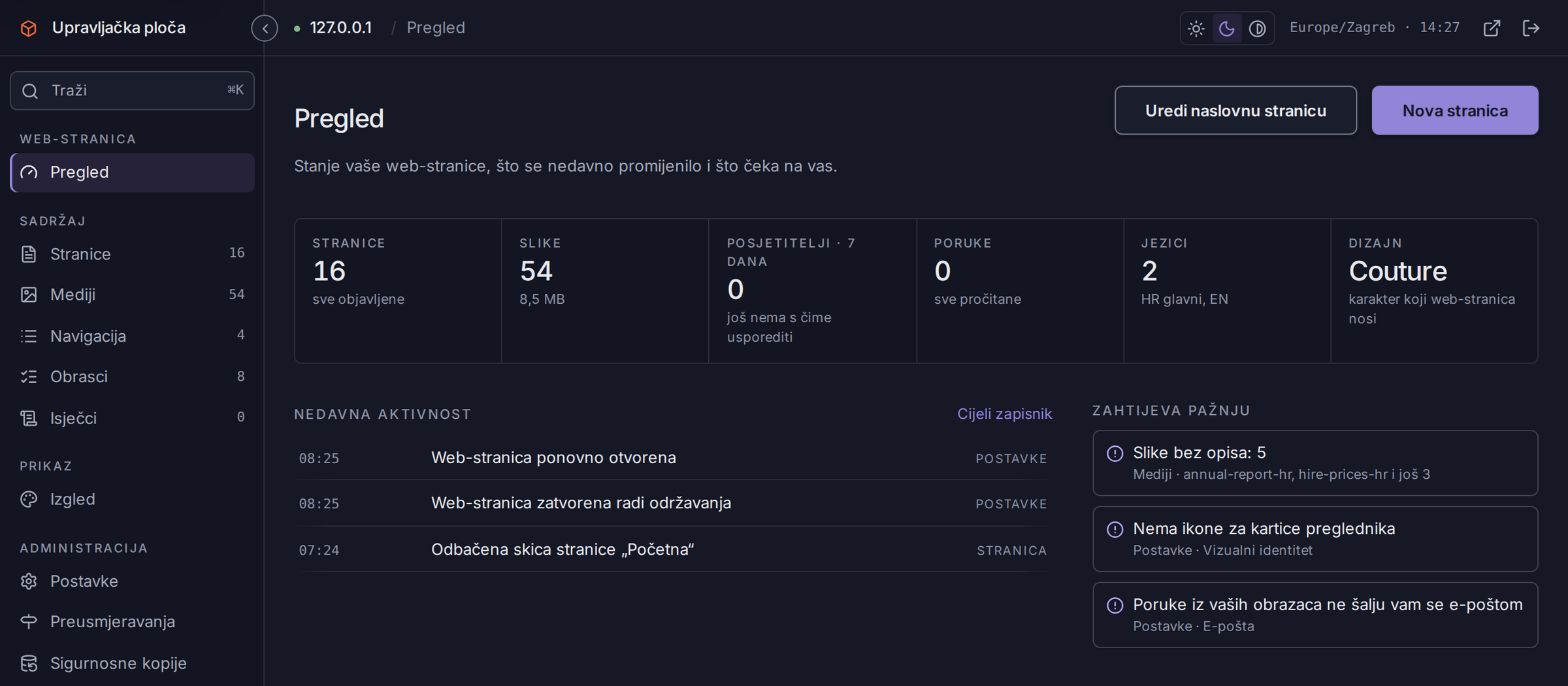Click the 127.0.0.1 breadcrumb
The image size is (1568, 686).
pos(340,28)
